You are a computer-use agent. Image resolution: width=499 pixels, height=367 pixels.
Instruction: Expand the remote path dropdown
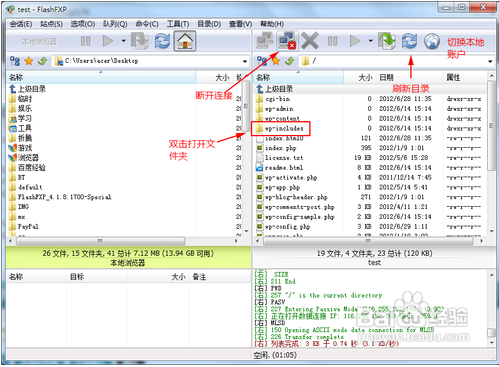click(490, 61)
